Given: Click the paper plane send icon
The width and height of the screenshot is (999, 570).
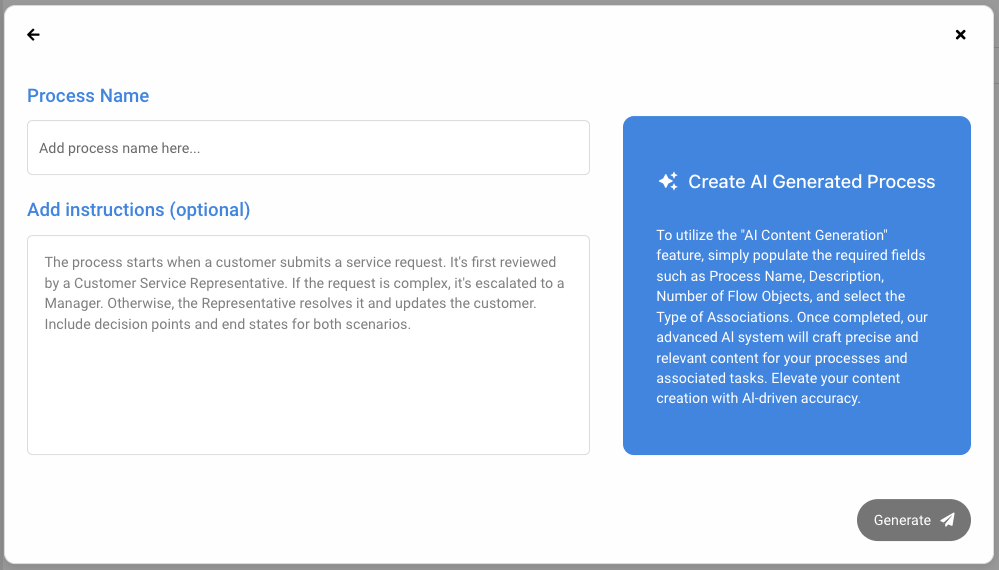Looking at the screenshot, I should [x=947, y=520].
